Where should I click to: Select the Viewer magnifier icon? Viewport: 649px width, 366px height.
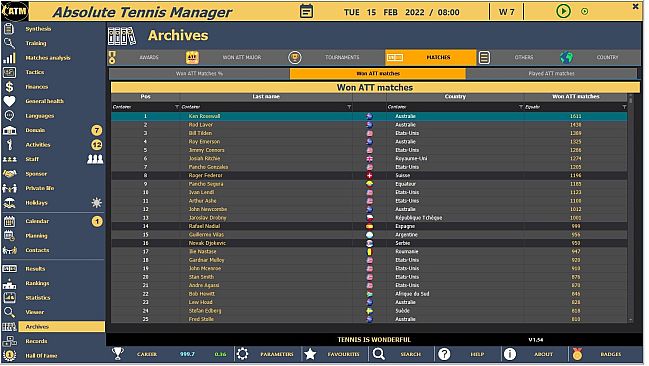pos(9,312)
